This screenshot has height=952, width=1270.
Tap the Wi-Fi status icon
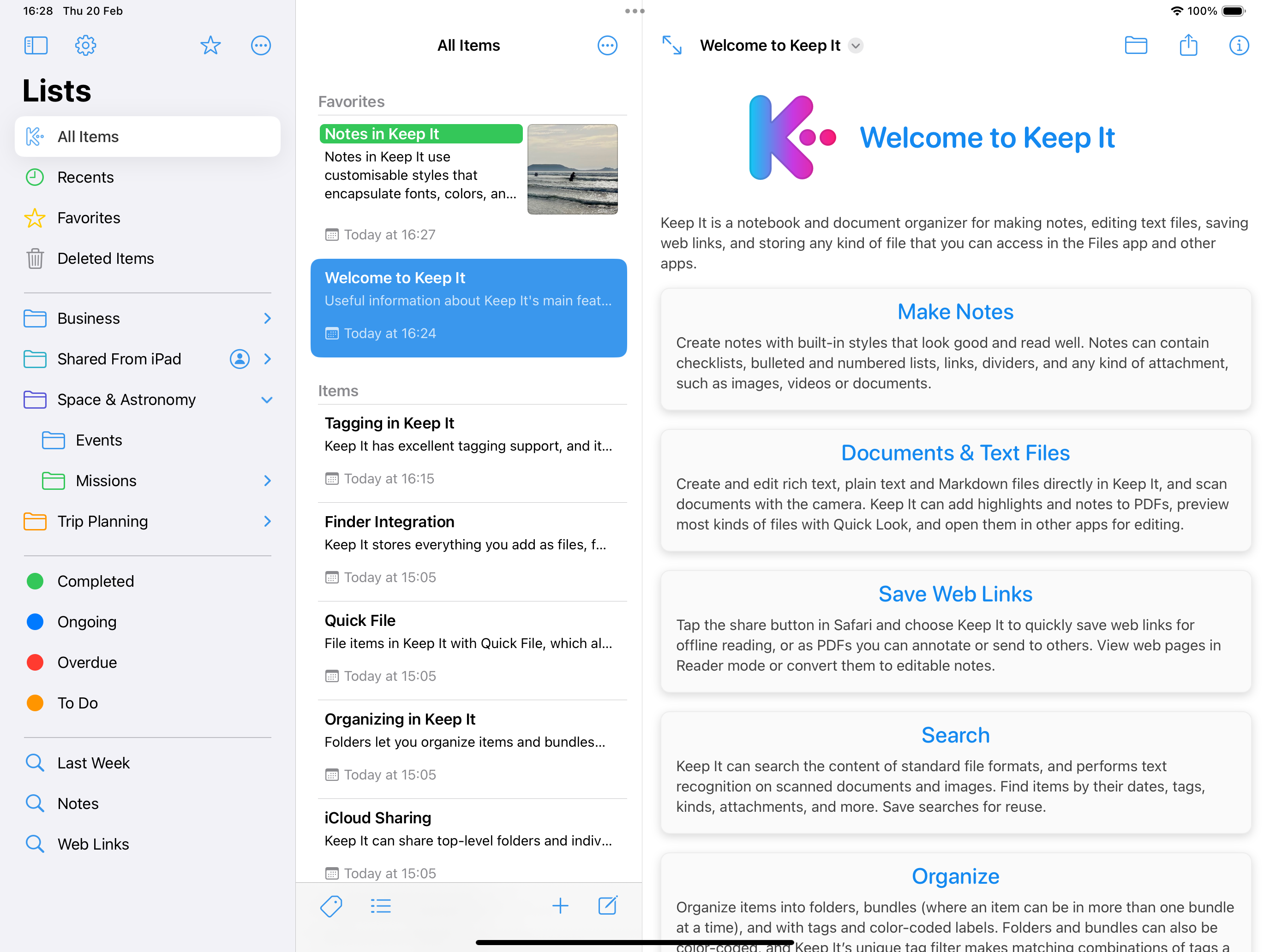click(x=1176, y=11)
